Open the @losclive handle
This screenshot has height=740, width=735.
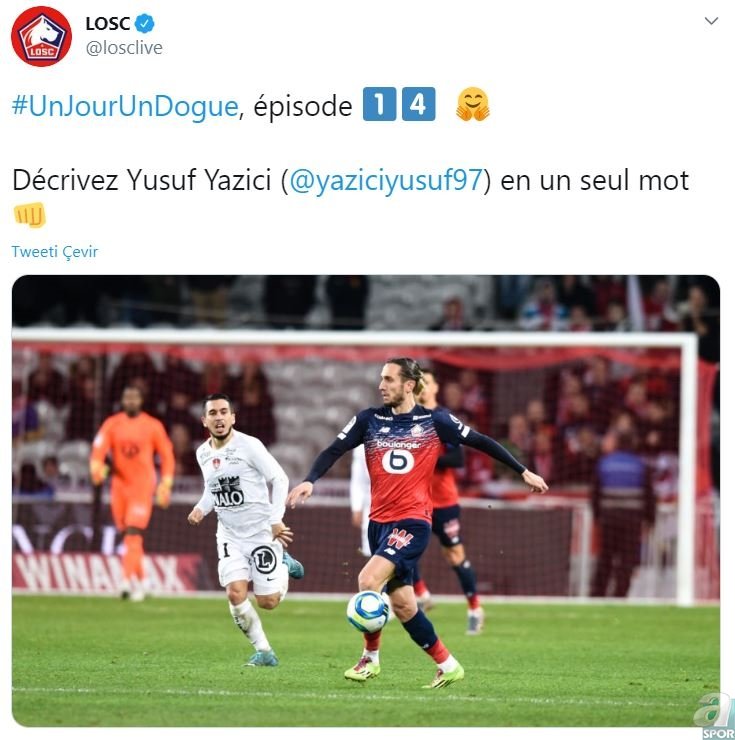click(x=124, y=48)
